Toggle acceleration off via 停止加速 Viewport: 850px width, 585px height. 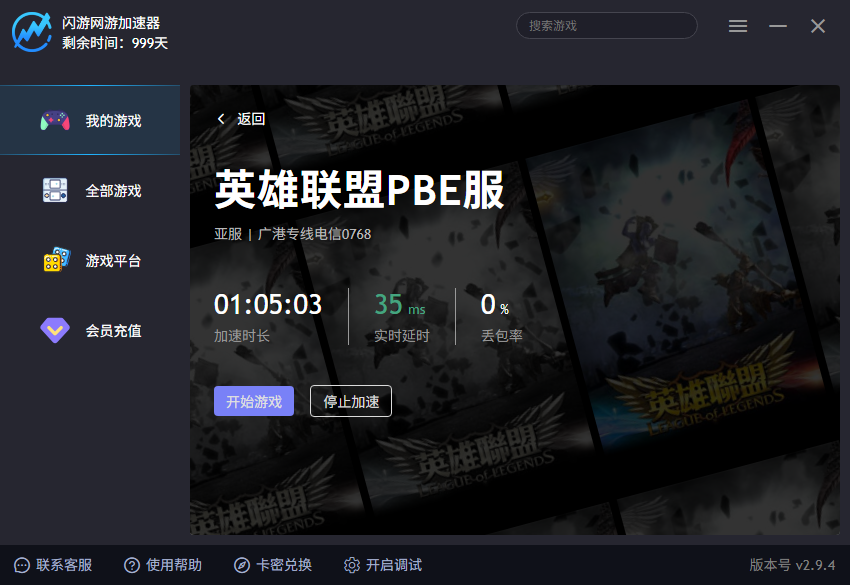tap(350, 401)
